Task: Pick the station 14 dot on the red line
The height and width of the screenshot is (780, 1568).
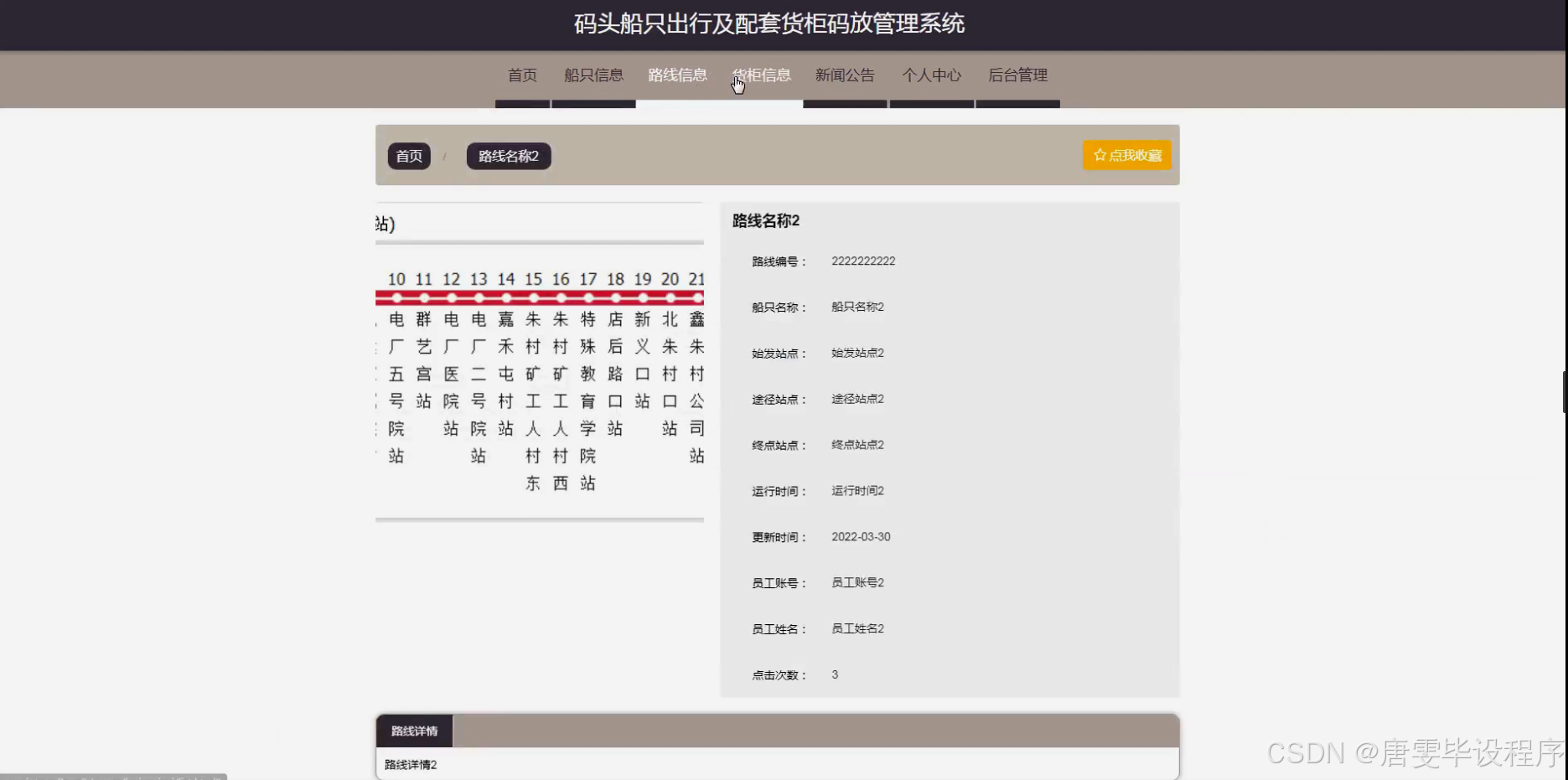Action: tap(506, 298)
